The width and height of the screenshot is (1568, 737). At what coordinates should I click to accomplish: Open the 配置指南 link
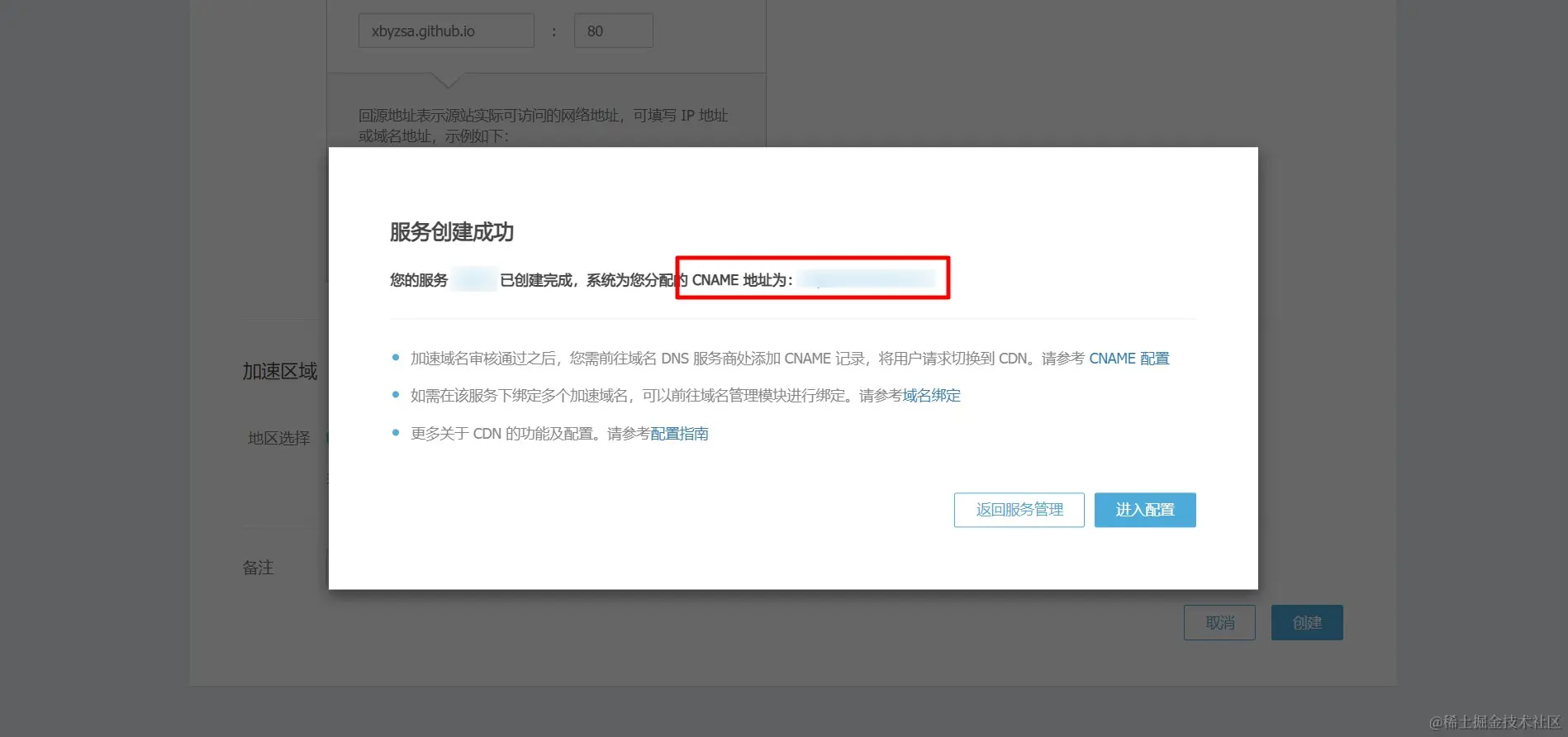(679, 434)
